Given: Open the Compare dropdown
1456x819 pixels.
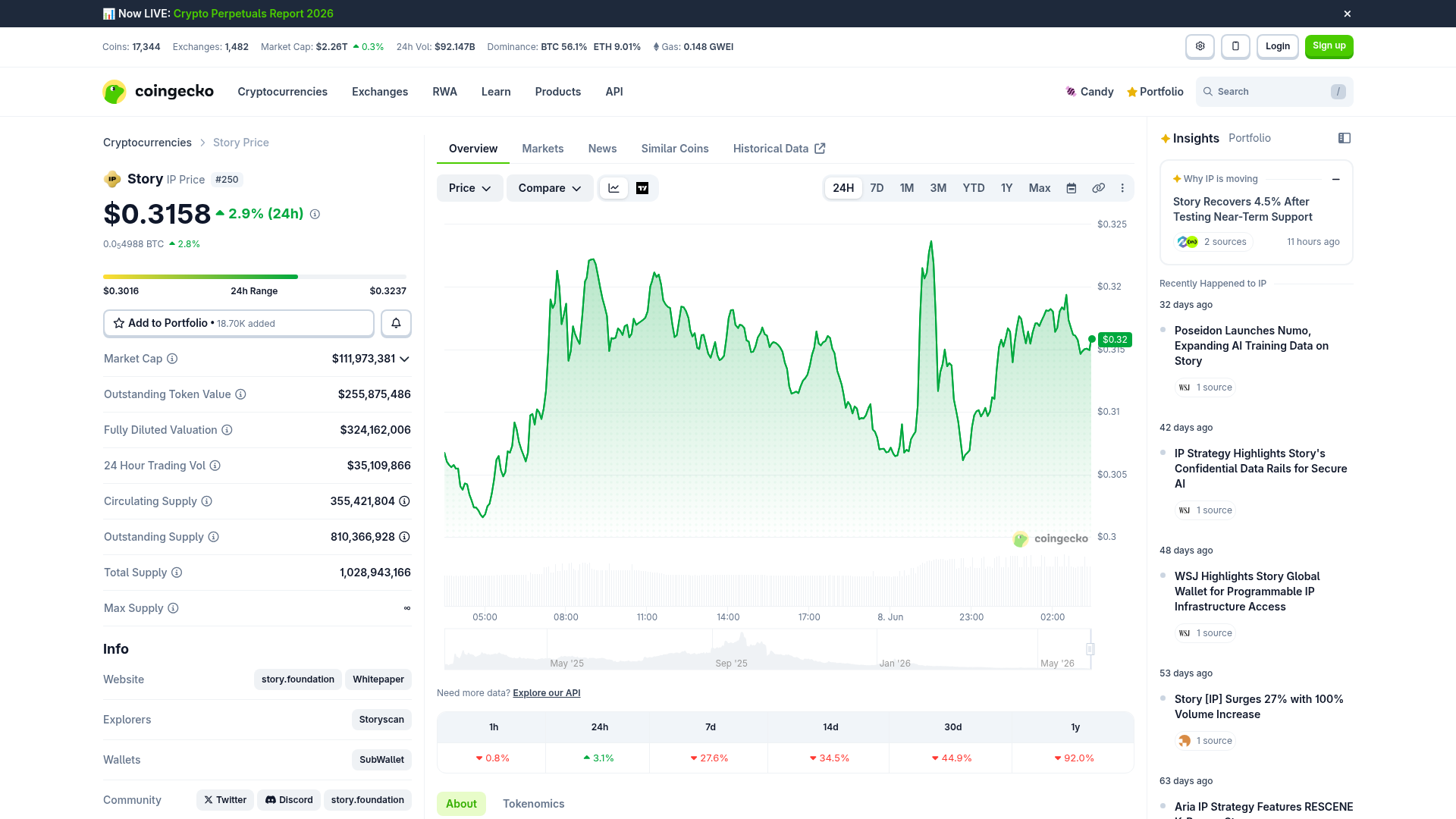Looking at the screenshot, I should [550, 188].
